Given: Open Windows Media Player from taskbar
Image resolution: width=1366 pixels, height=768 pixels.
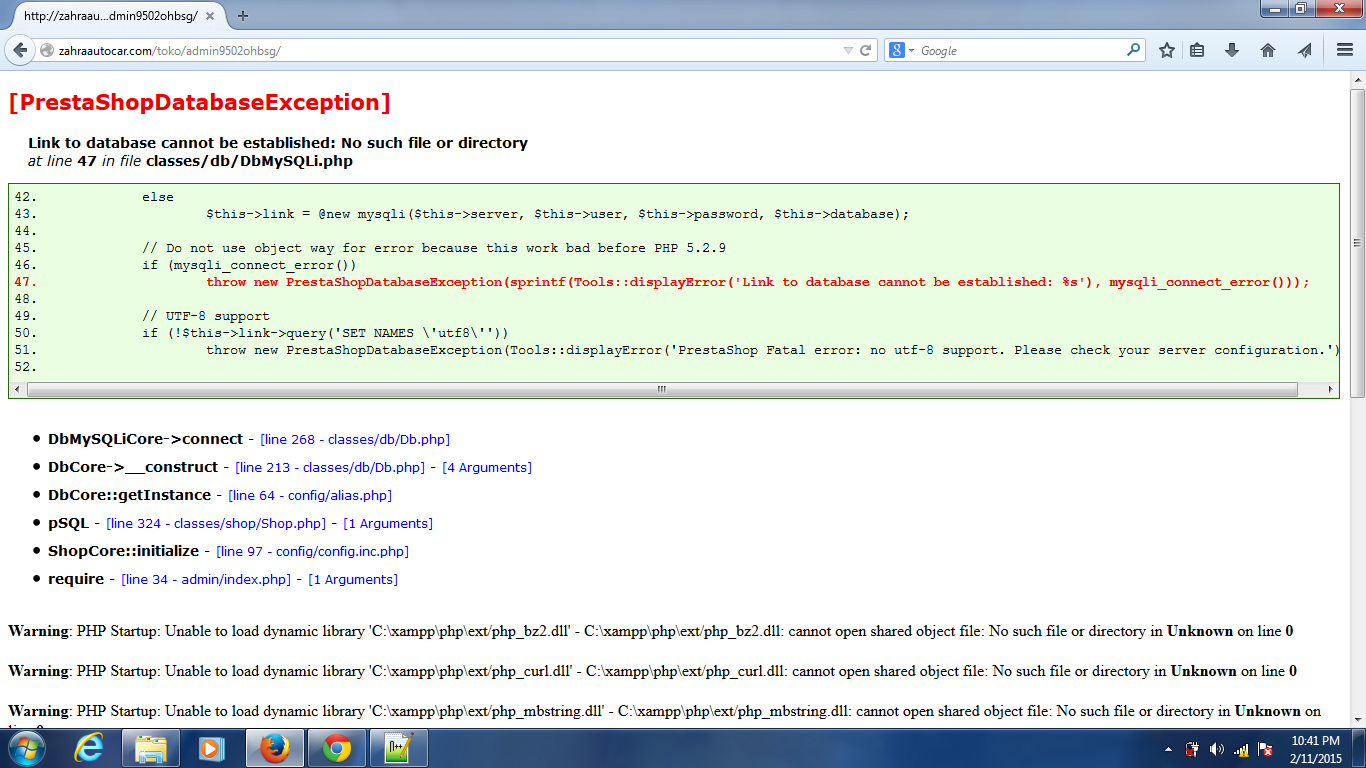Looking at the screenshot, I should (x=210, y=748).
